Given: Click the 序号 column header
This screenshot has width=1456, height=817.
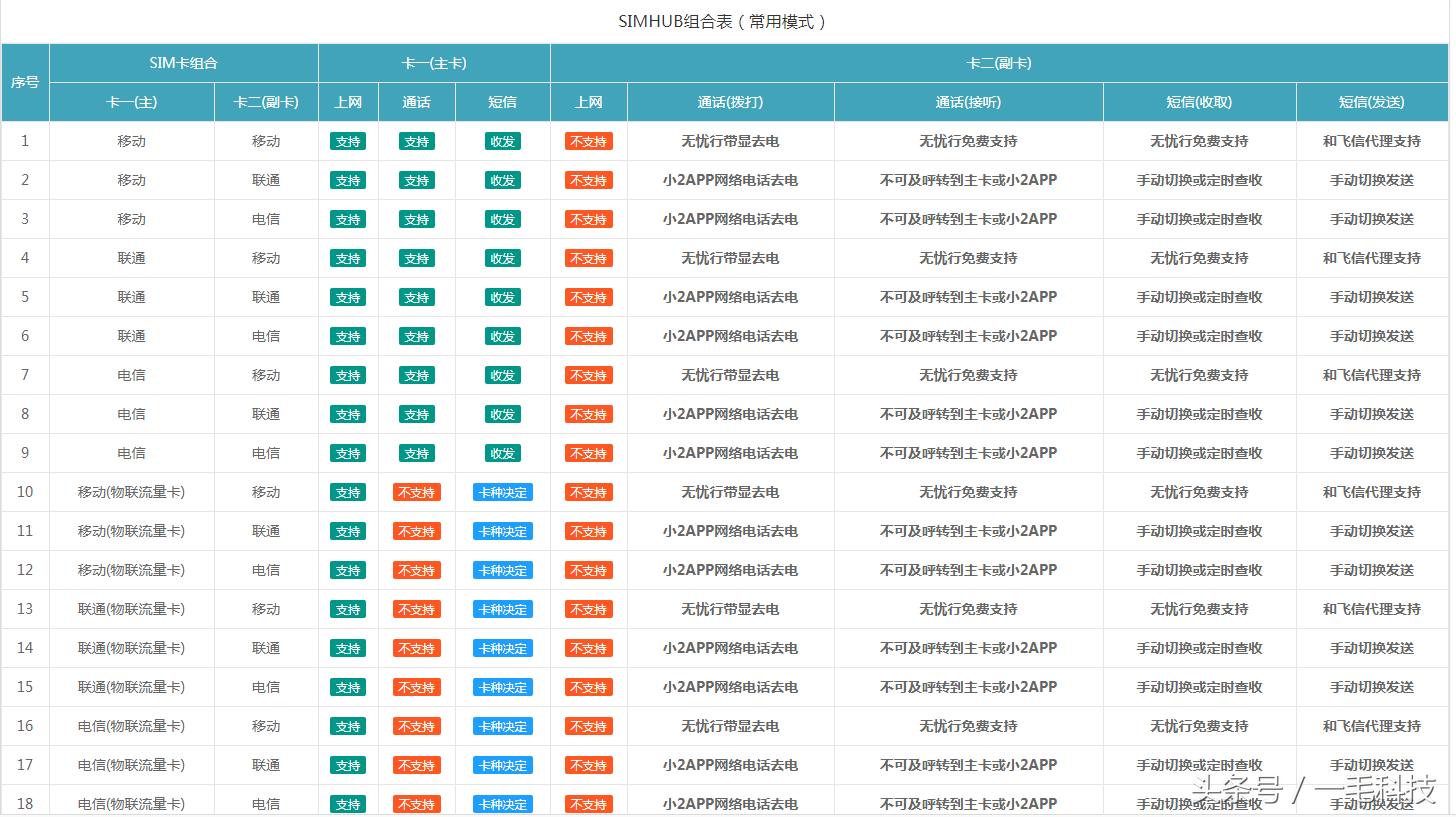Looking at the screenshot, I should 25,82.
